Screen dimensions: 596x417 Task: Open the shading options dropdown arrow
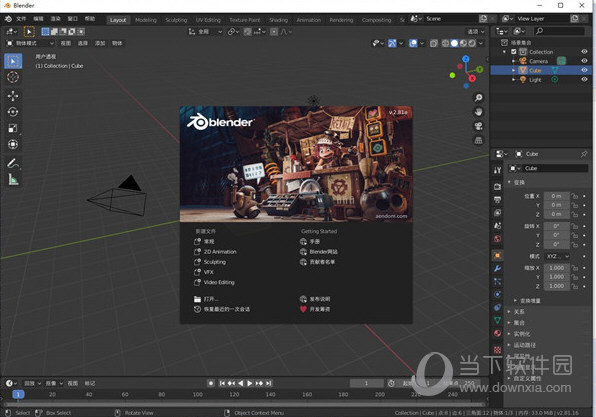click(x=481, y=43)
